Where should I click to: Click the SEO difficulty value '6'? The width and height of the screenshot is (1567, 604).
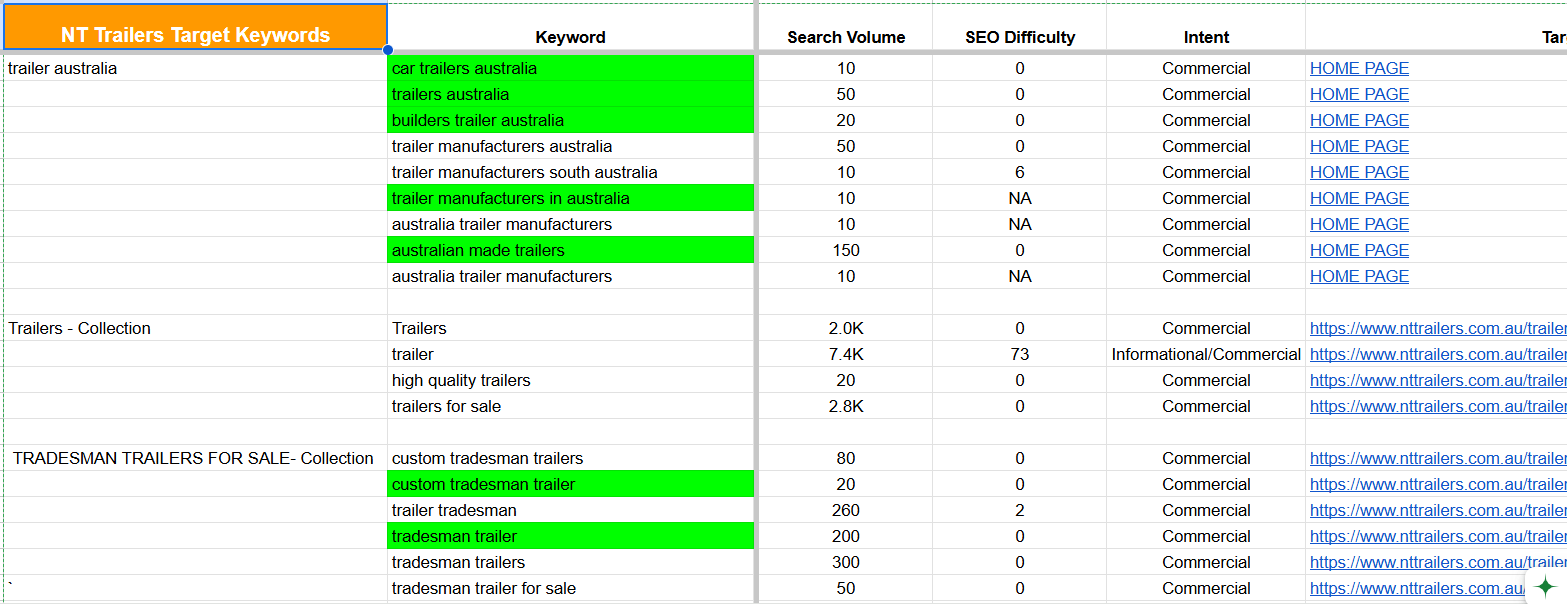[x=1020, y=172]
